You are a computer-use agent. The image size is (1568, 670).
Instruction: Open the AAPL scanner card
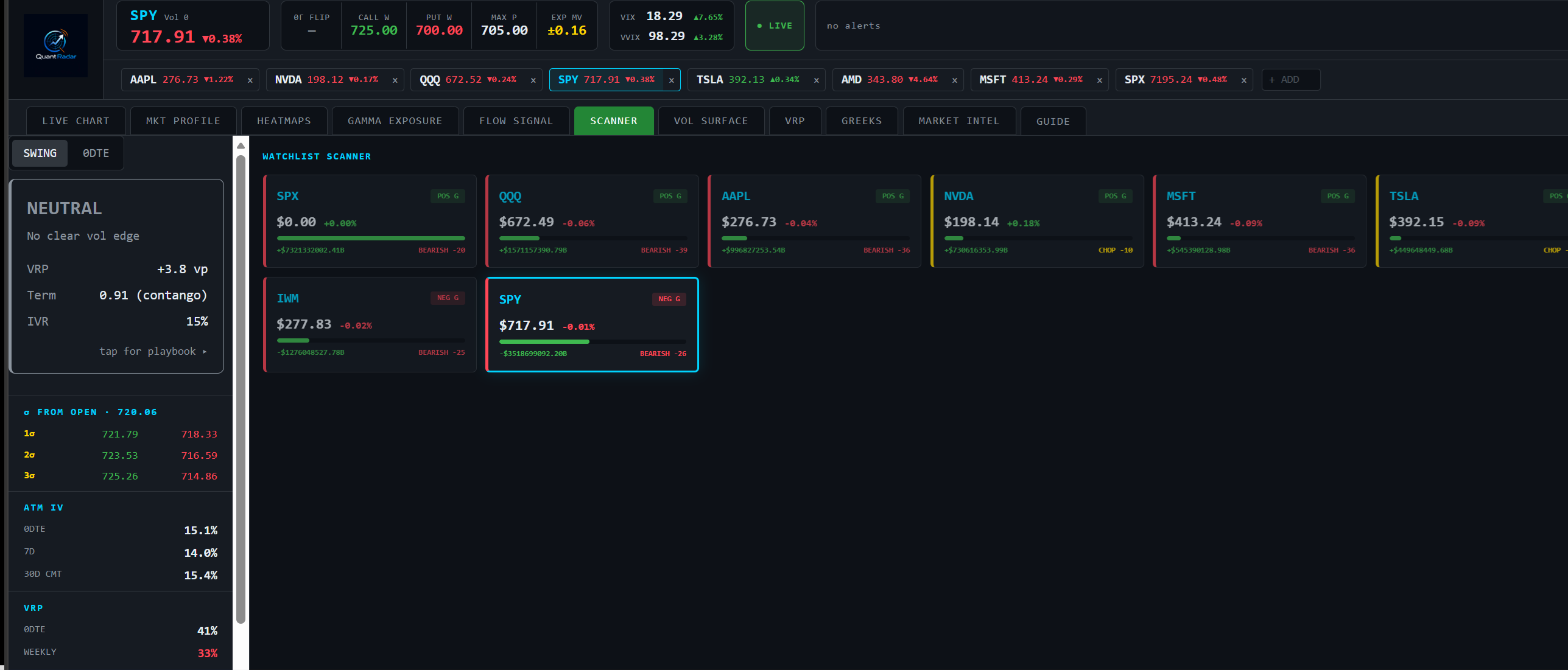click(x=815, y=221)
